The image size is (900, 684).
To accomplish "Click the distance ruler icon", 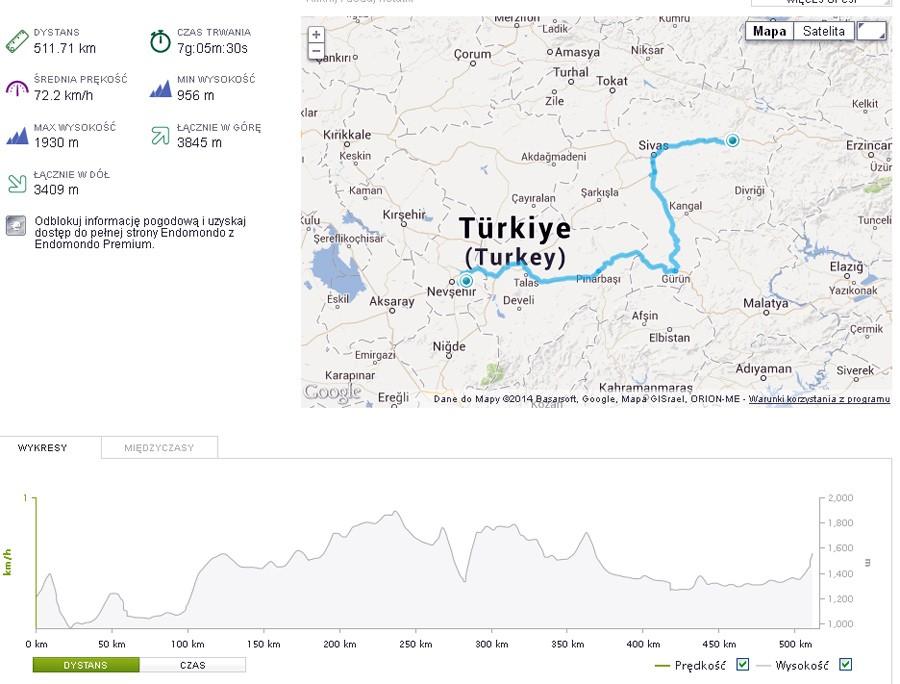I will [x=17, y=42].
